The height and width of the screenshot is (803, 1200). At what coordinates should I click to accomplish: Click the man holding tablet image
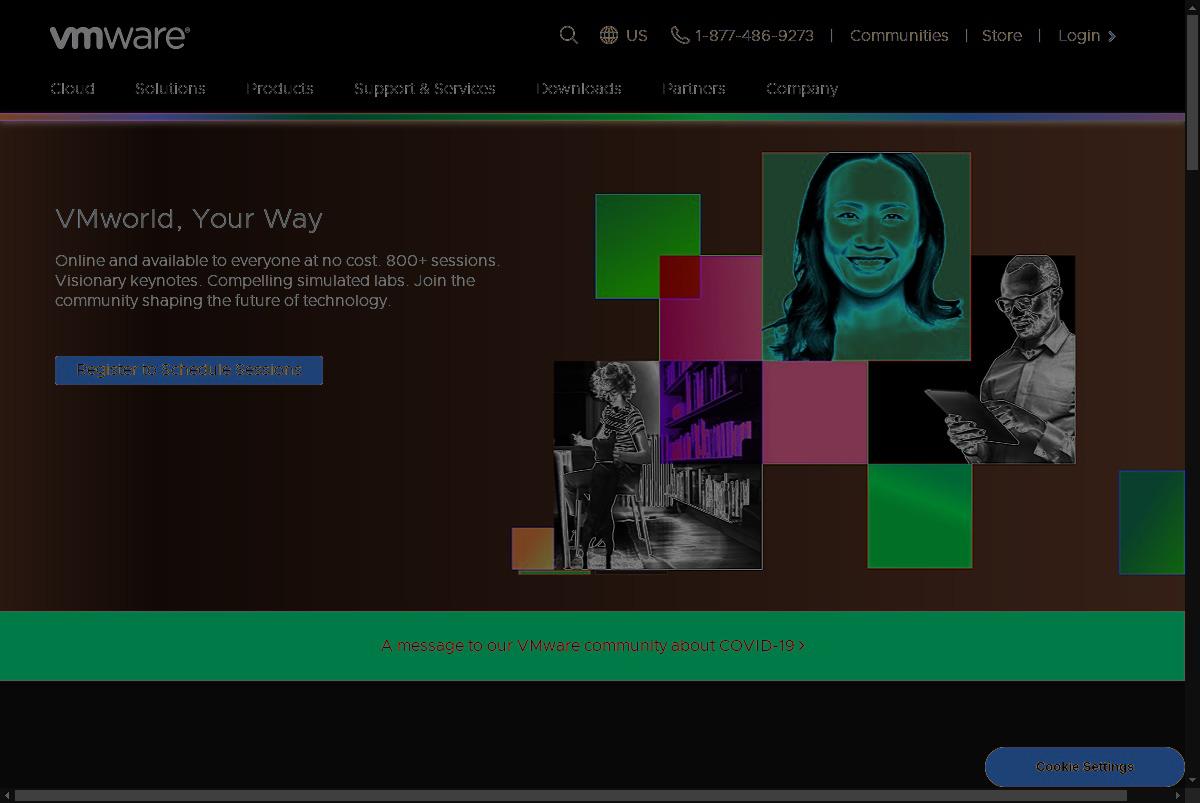pos(1023,359)
